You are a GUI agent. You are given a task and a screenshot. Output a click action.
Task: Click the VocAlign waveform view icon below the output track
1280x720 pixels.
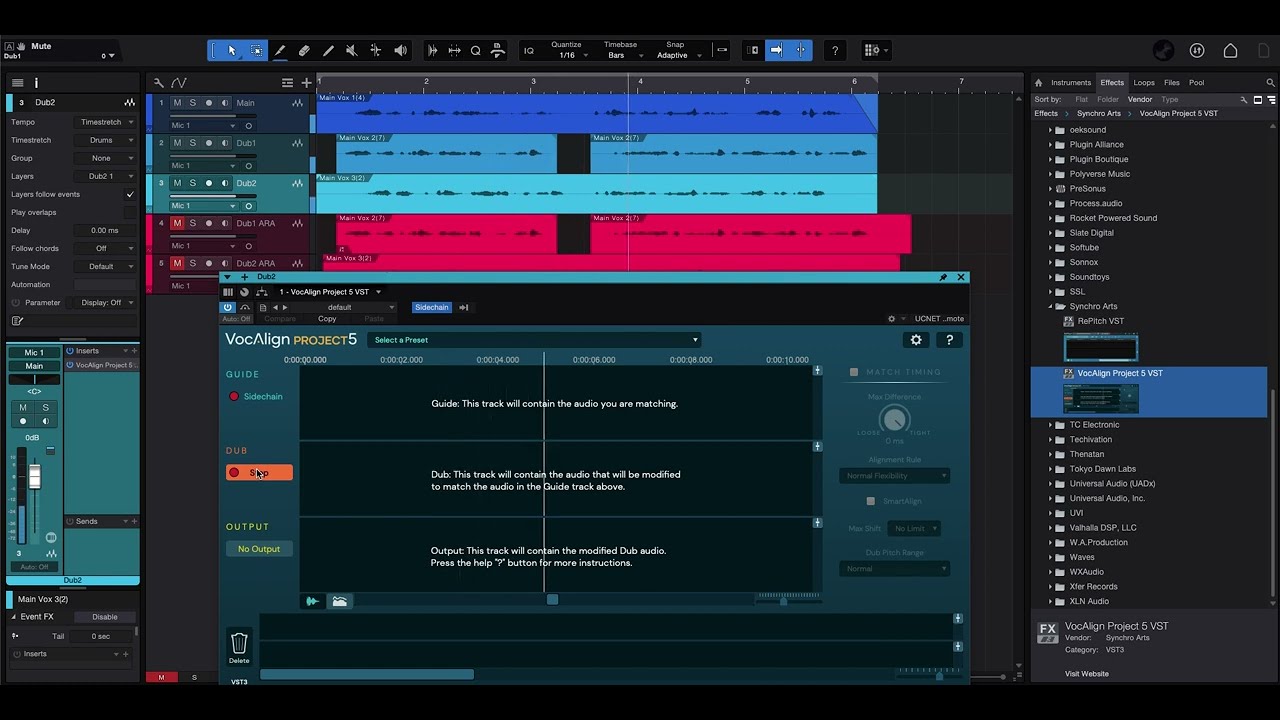point(312,601)
